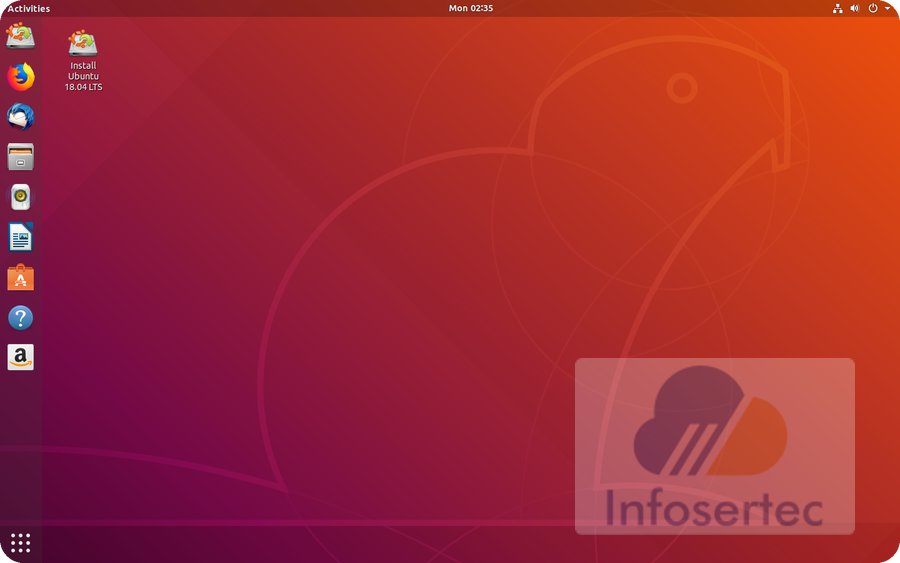The width and height of the screenshot is (900, 563).
Task: Click the wired network status icon
Action: (837, 8)
